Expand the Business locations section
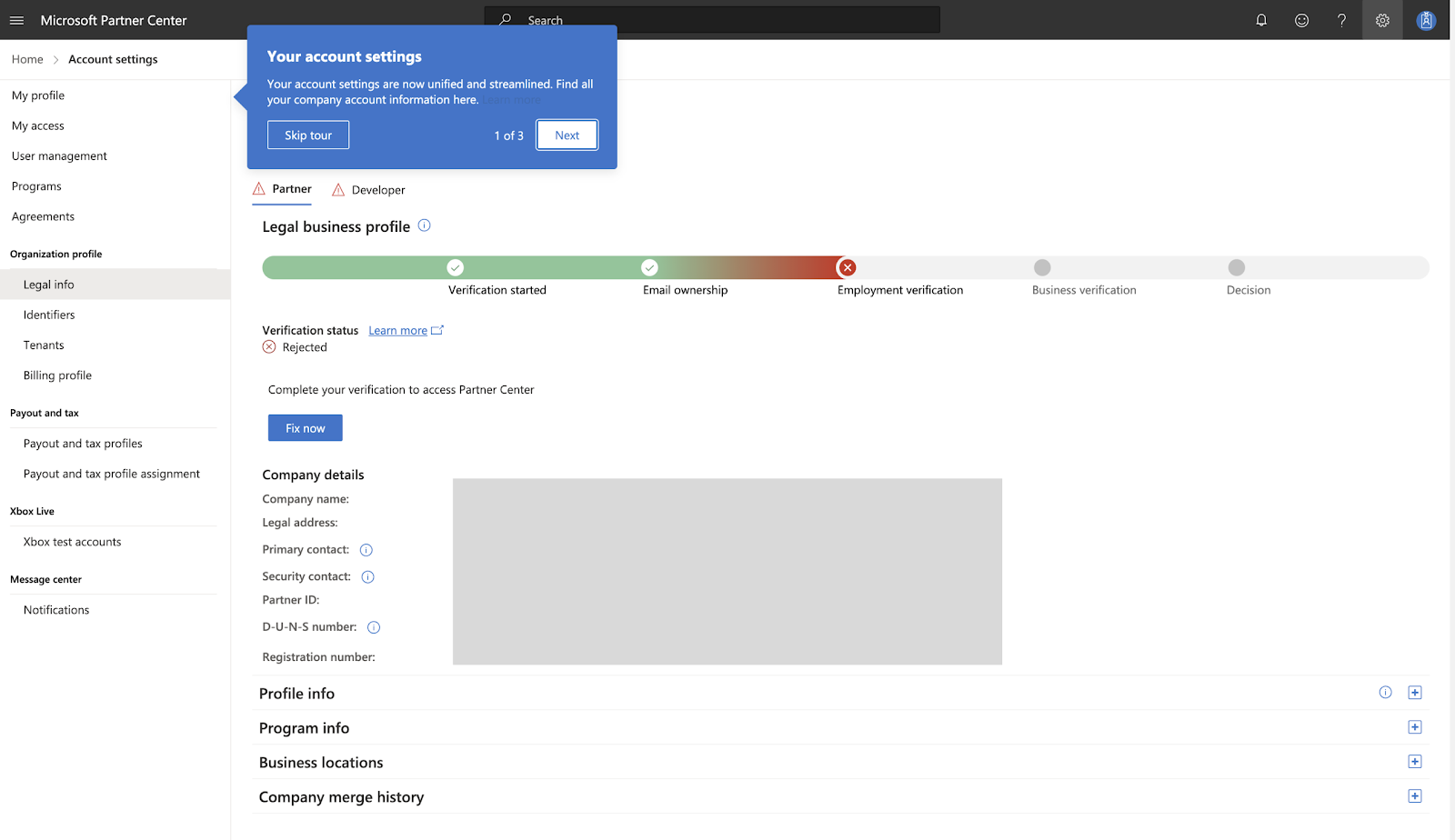Screen dimensions: 1455x840 click(x=1415, y=762)
